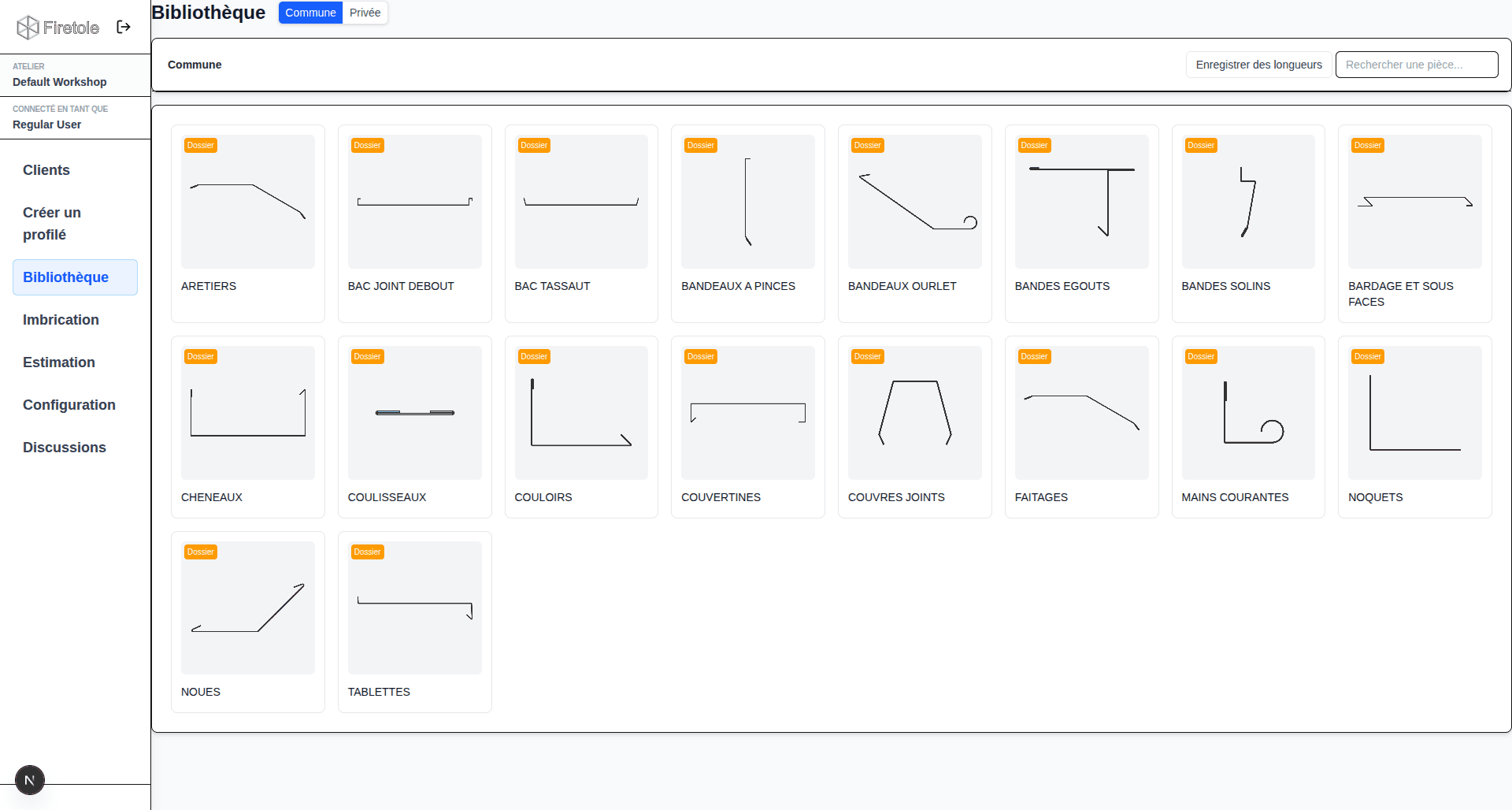This screenshot has width=1512, height=810.
Task: Open the BANDEAUX OURLET thumbnail
Action: [915, 202]
